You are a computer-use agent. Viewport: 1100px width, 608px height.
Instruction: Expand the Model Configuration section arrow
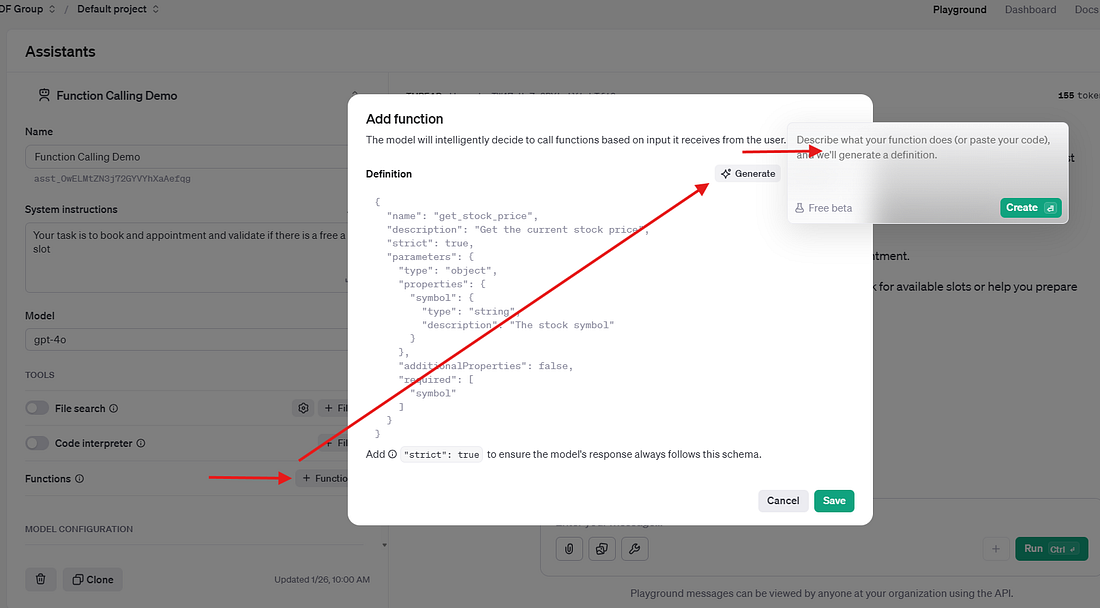[384, 545]
